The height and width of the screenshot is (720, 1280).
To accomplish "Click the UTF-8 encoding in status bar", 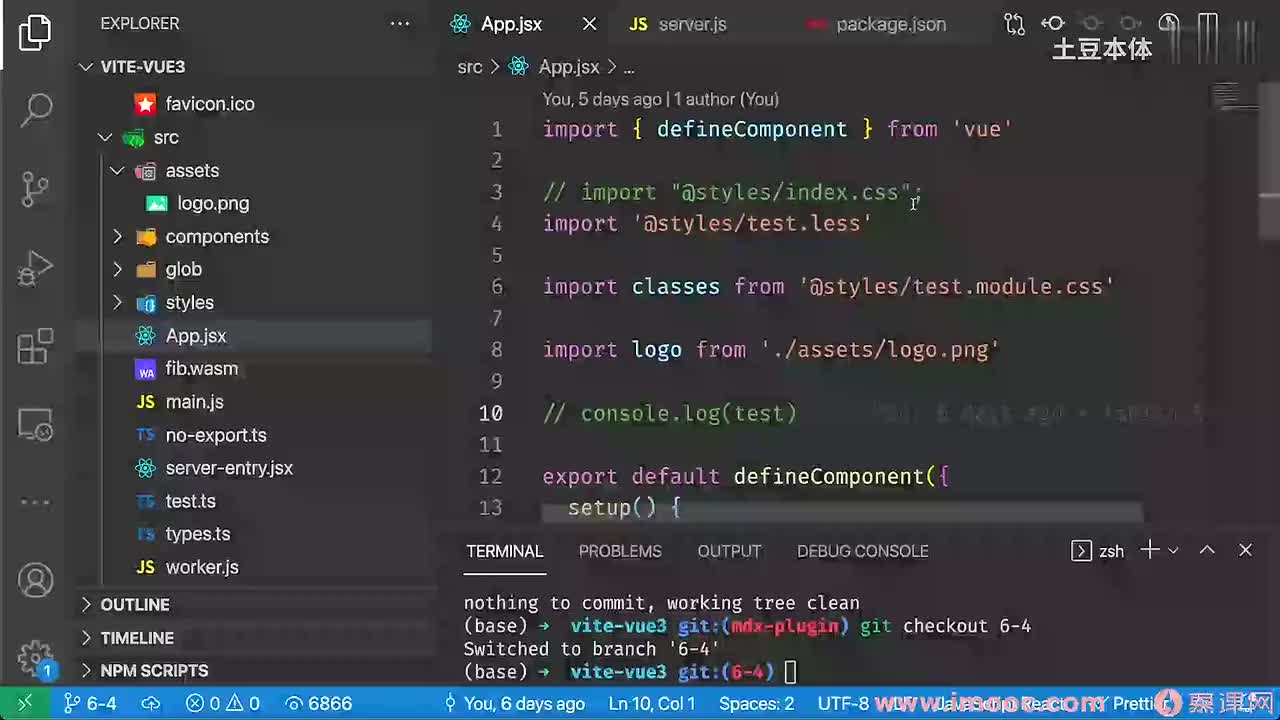I will pyautogui.click(x=844, y=704).
